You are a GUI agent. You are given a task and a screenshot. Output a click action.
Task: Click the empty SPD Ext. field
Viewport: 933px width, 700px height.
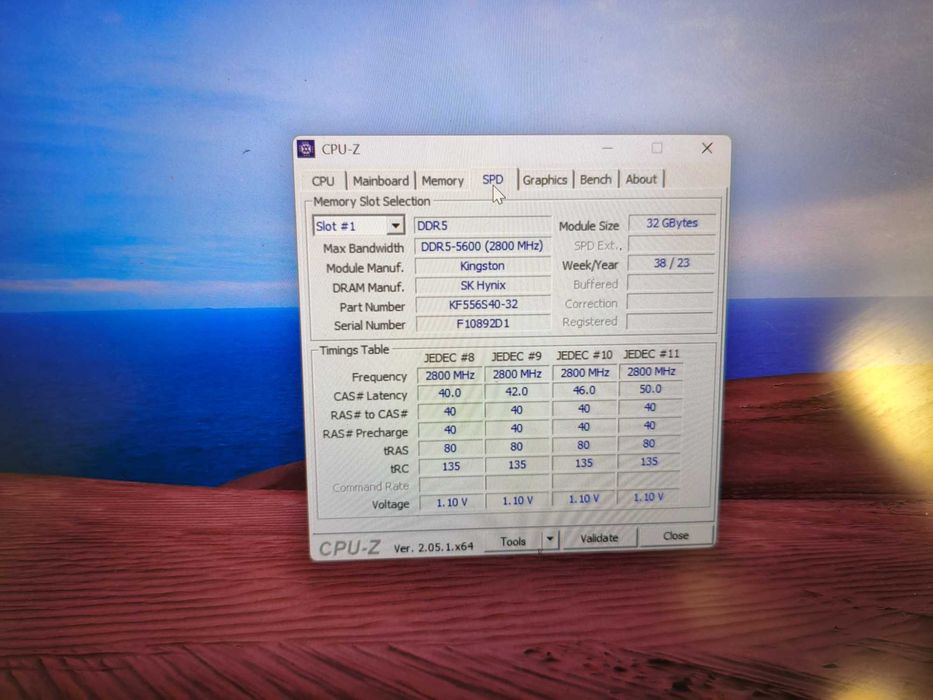[672, 243]
